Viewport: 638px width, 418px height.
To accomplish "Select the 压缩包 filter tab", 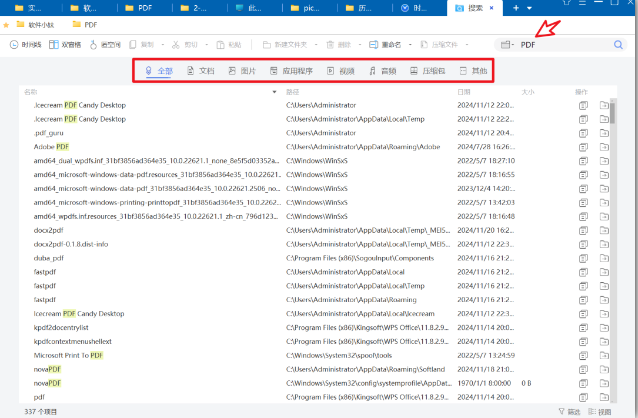I will 428,71.
